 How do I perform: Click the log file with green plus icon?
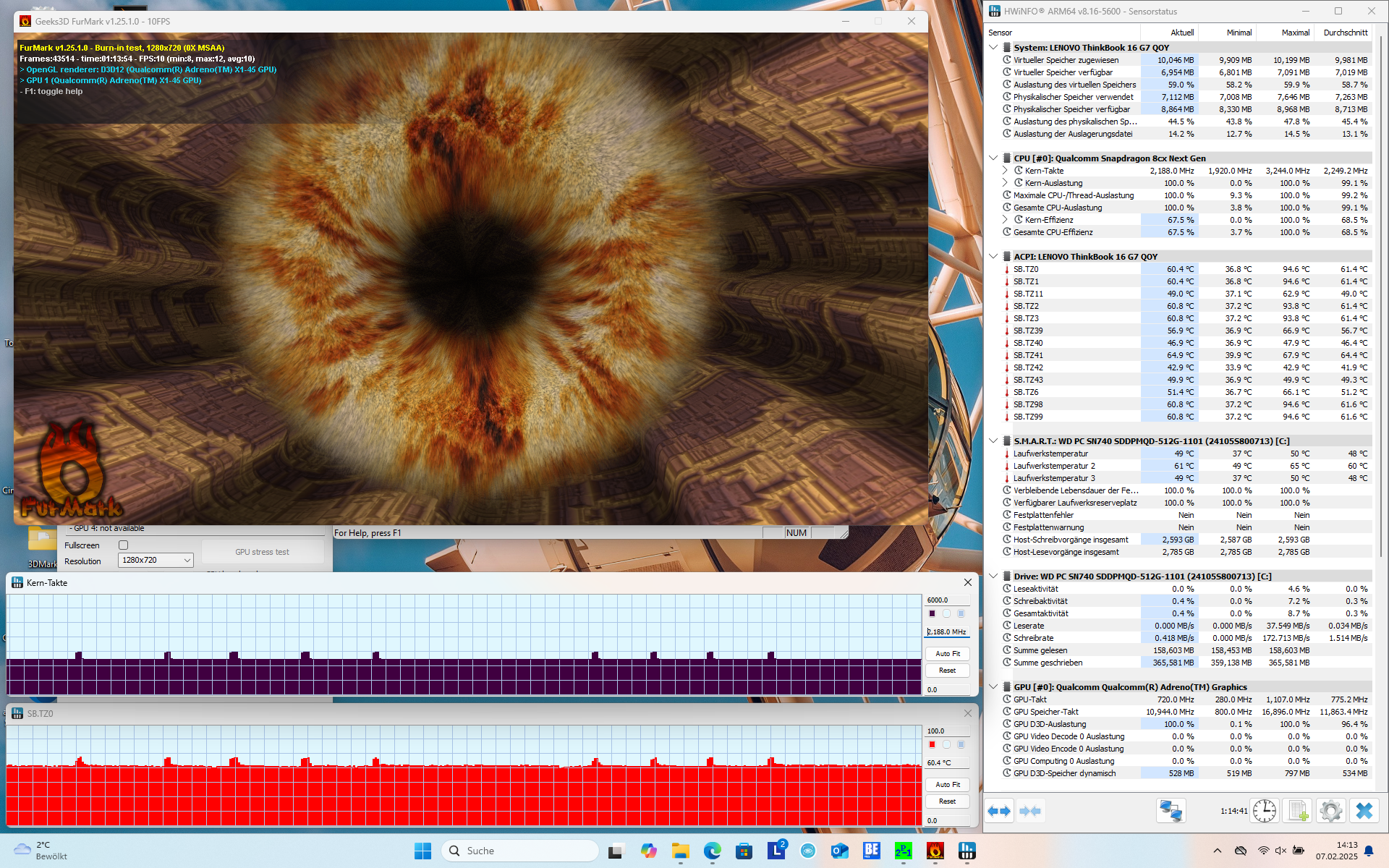click(x=1298, y=811)
